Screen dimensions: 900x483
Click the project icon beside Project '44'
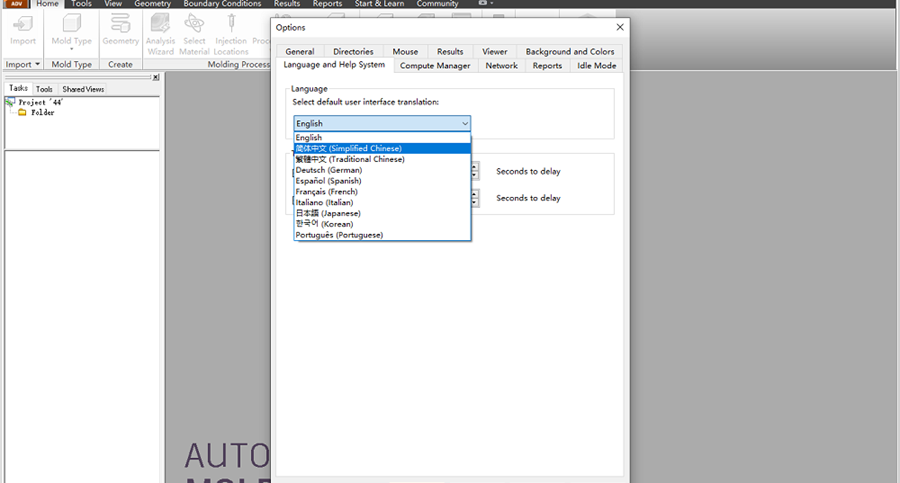(10, 102)
